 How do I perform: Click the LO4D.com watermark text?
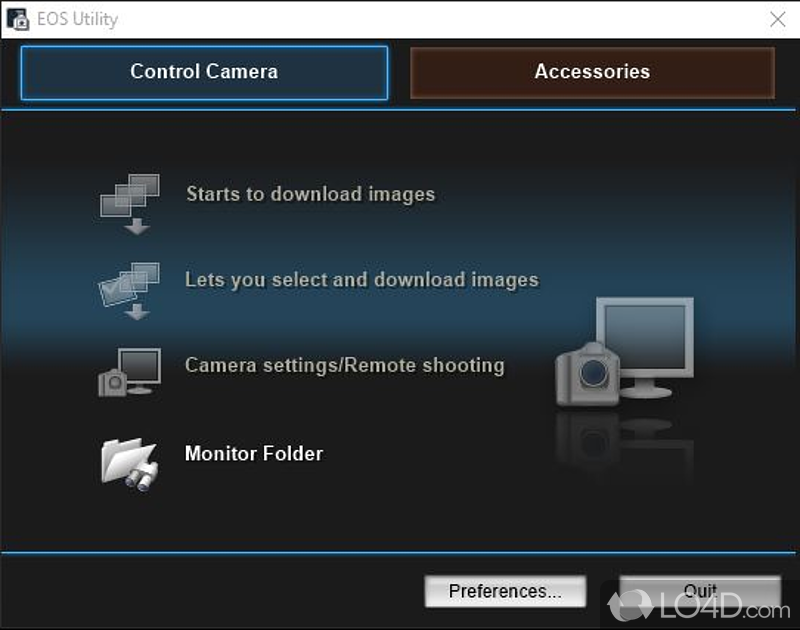tap(722, 606)
